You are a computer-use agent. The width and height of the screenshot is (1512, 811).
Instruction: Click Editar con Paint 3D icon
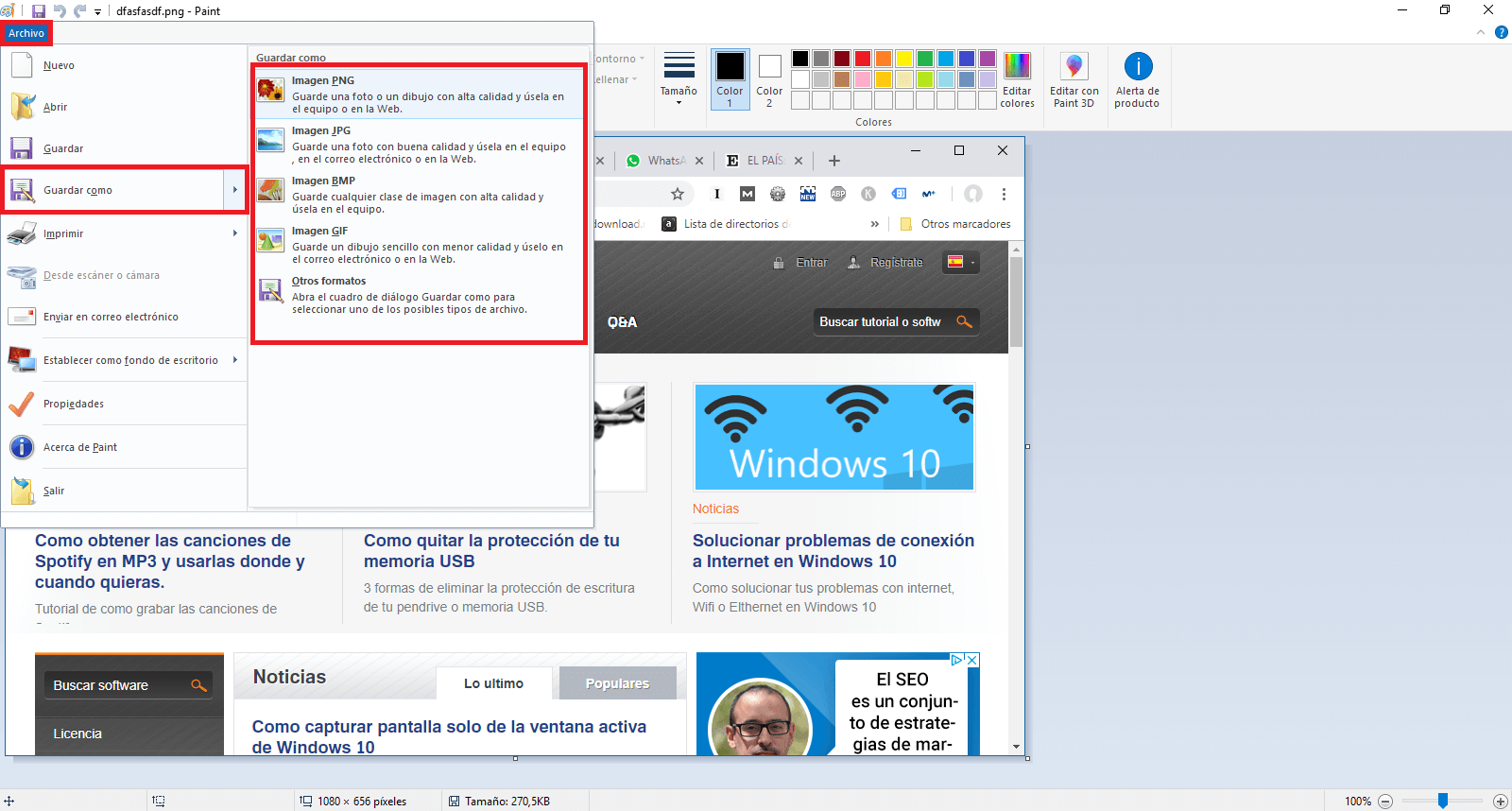coord(1074,79)
